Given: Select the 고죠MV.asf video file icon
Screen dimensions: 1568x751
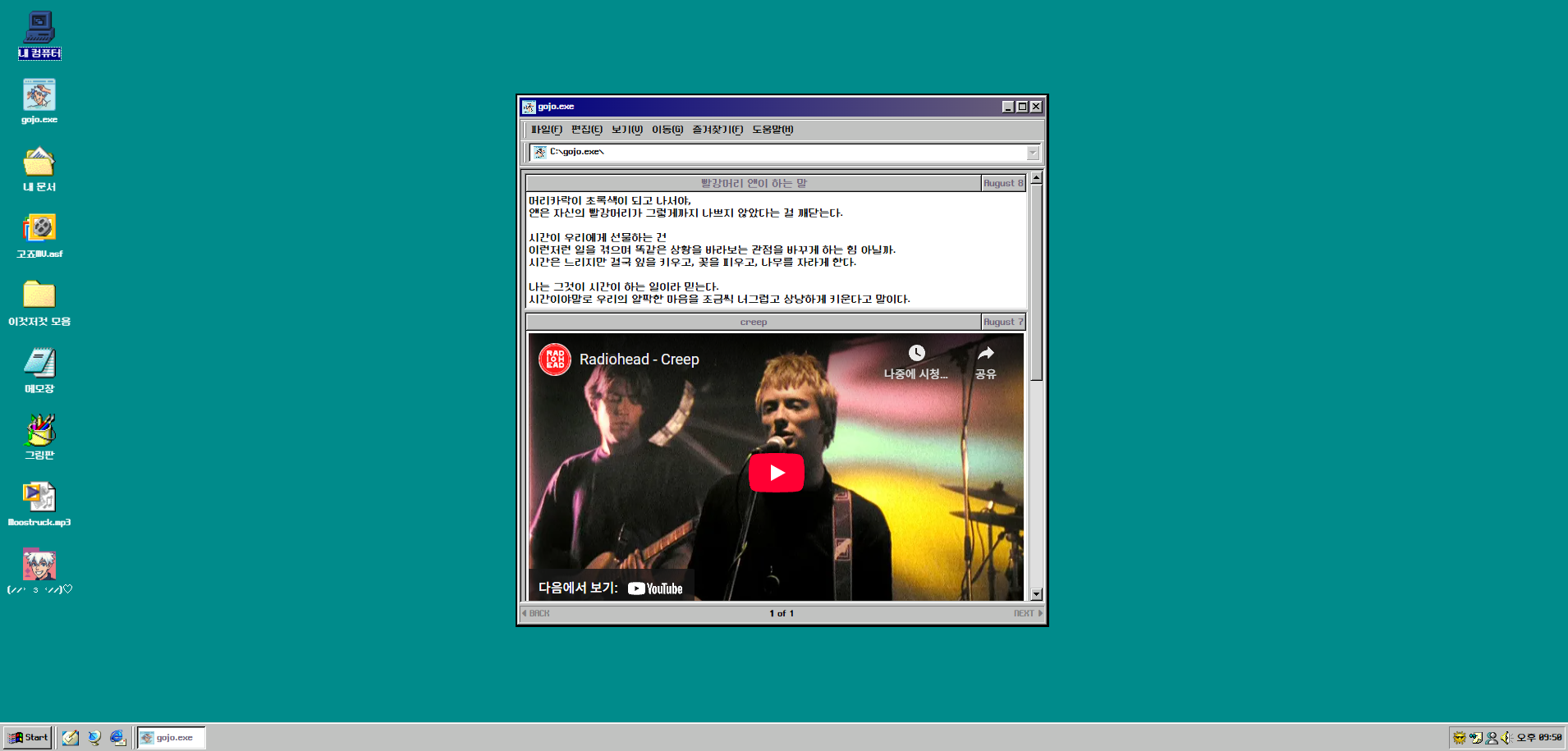Looking at the screenshot, I should (39, 236).
